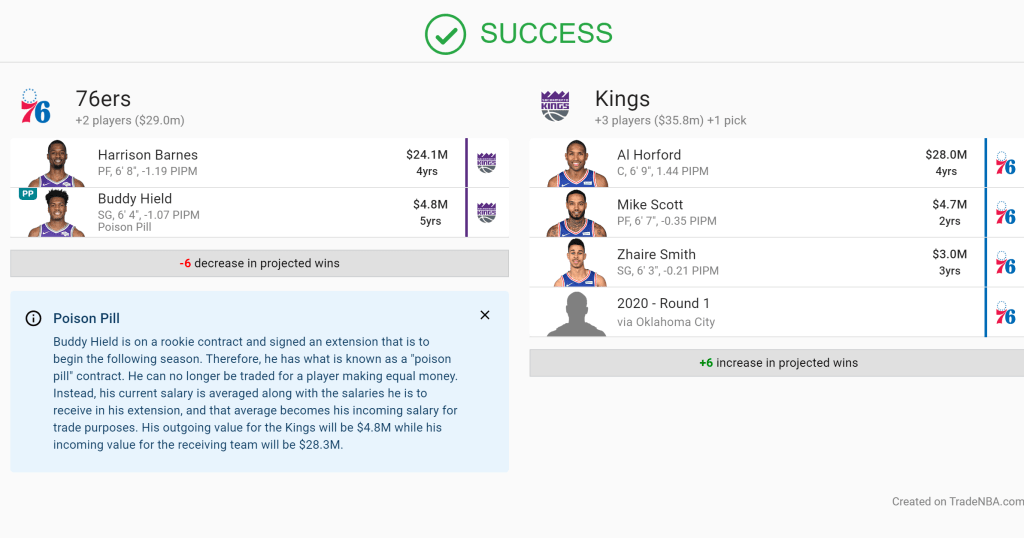Select Al Horford headshot photo
1024x538 pixels.
point(577,164)
